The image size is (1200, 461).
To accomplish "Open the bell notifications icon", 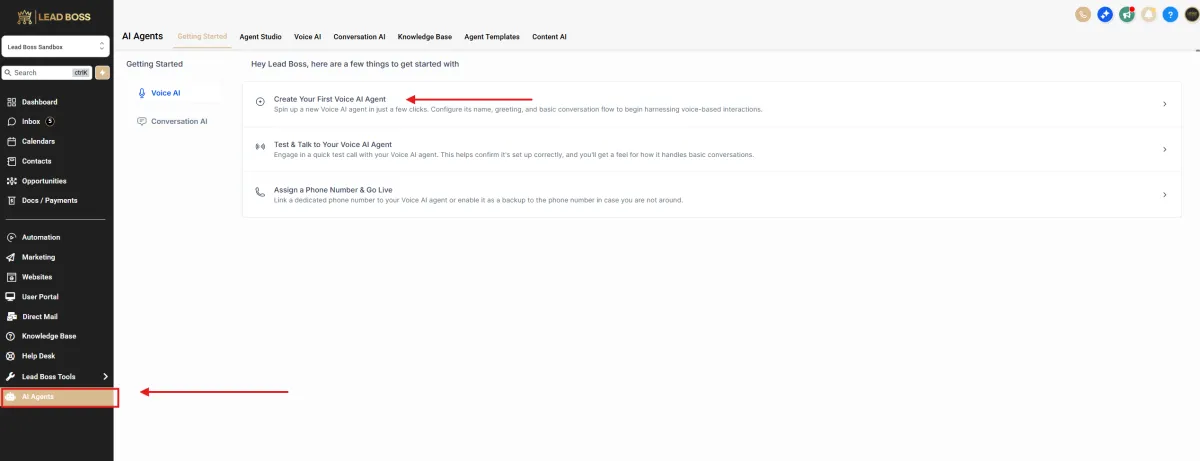I will click(x=1149, y=14).
